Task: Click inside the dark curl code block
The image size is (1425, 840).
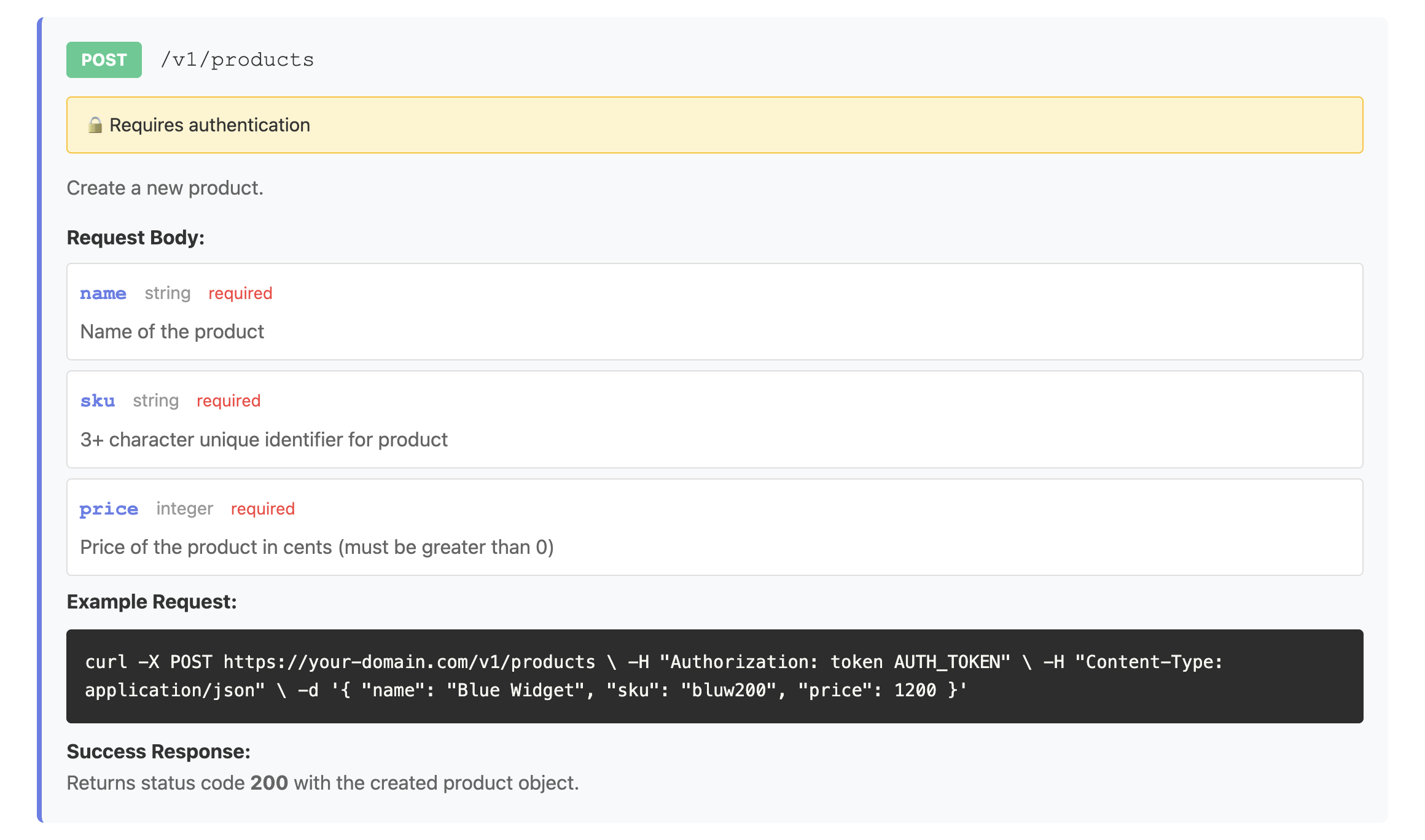Action: tap(714, 676)
